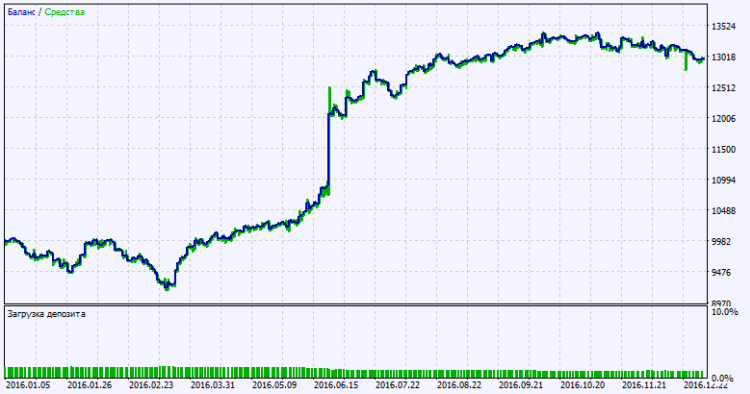Click the 2016.03.31 date label
The height and width of the screenshot is (394, 750).
213,385
